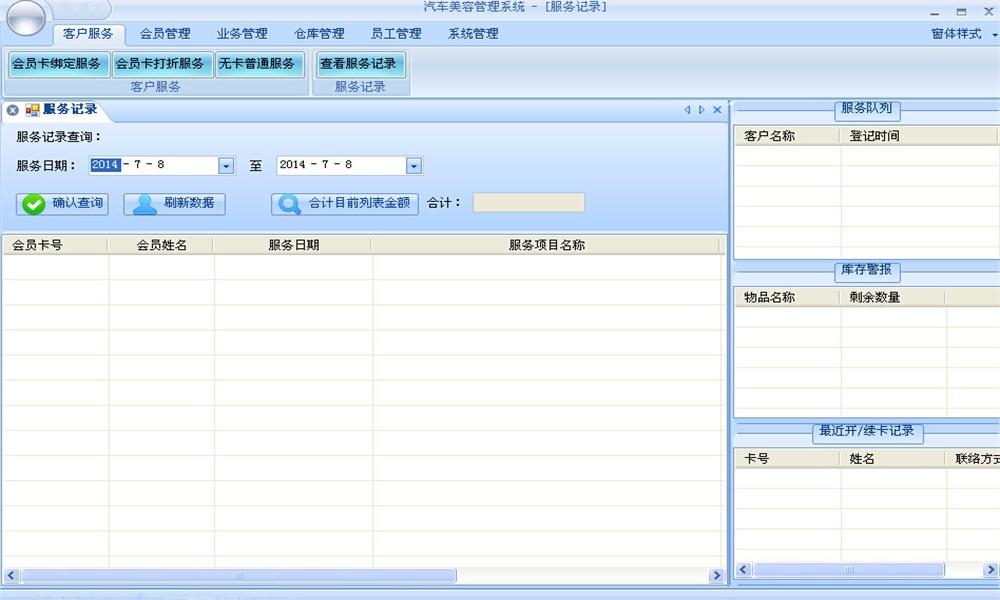Open the 会员管理 ribbon tab
This screenshot has height=600, width=1000.
165,34
